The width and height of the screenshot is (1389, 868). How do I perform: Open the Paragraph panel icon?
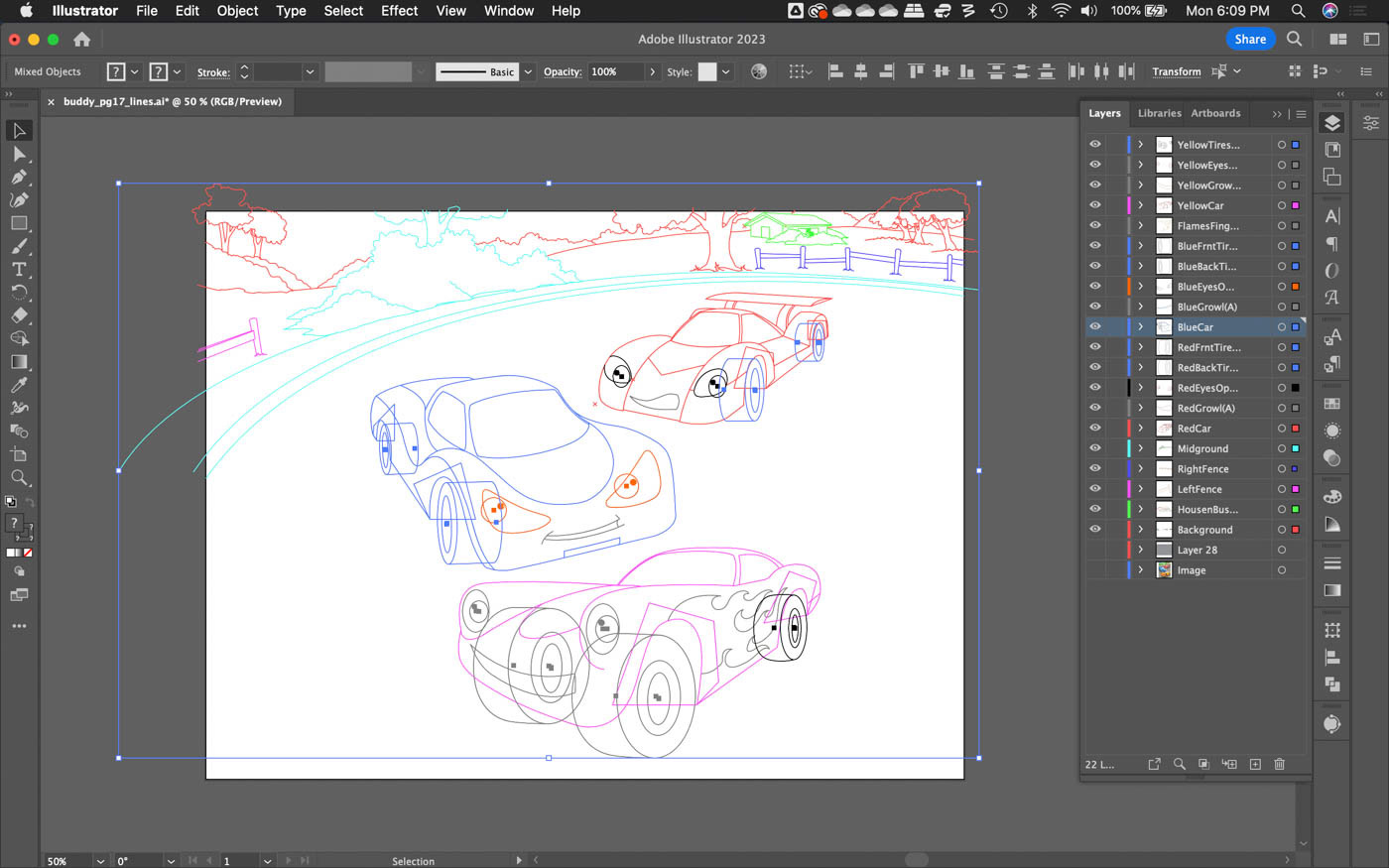1332,244
